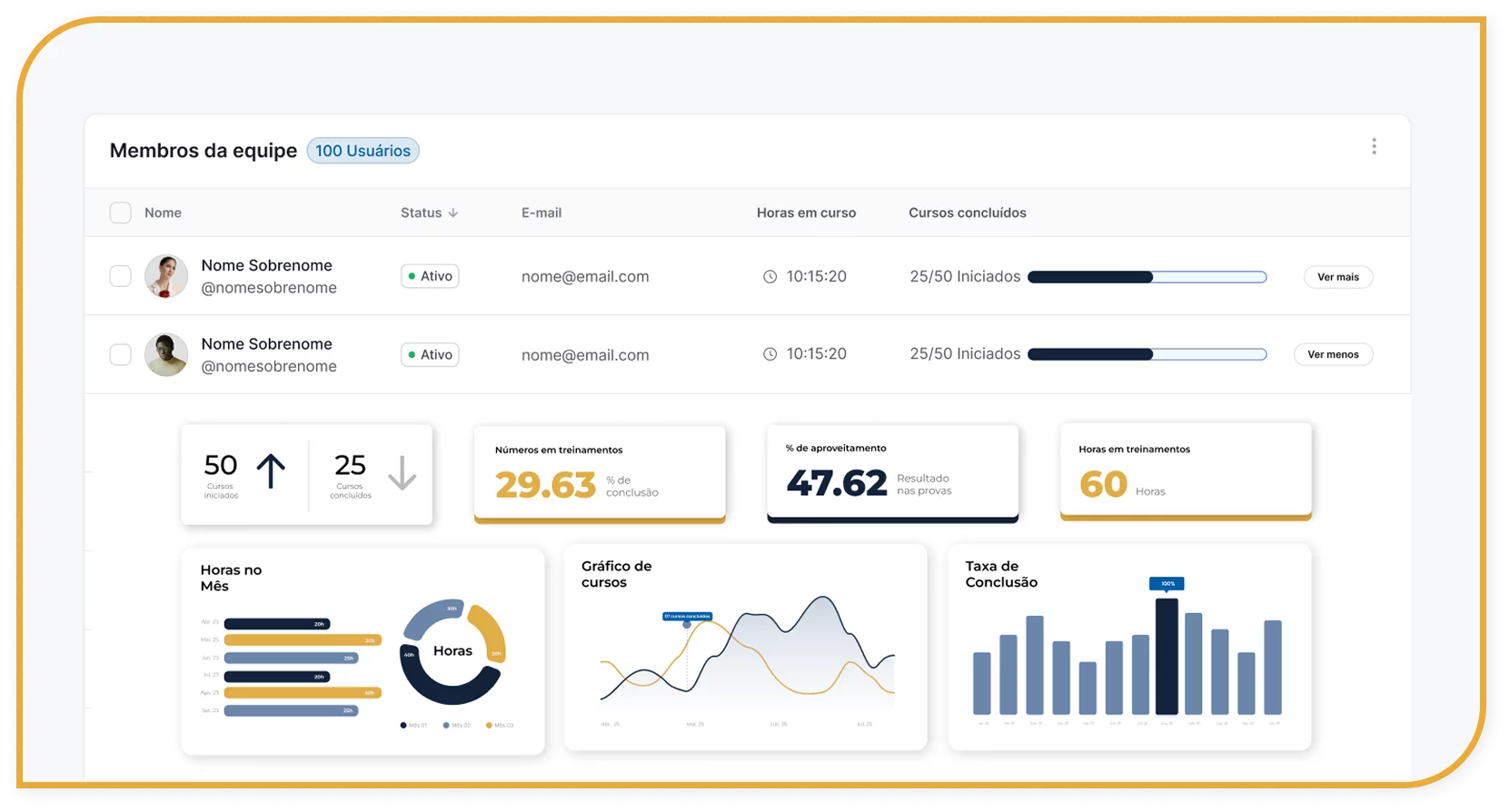Expand first row with Ver mais
This screenshot has width=1510, height=812.
click(1337, 277)
